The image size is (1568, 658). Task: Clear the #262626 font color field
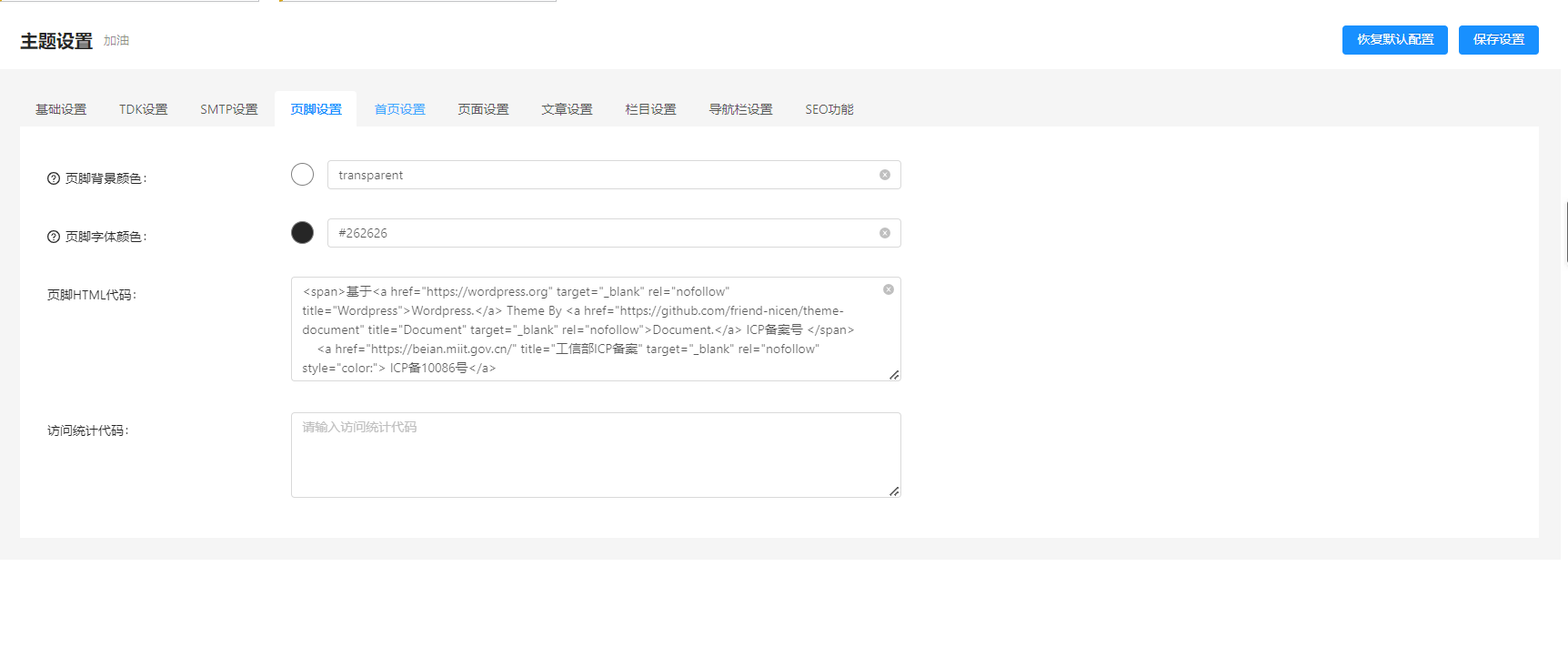(885, 233)
